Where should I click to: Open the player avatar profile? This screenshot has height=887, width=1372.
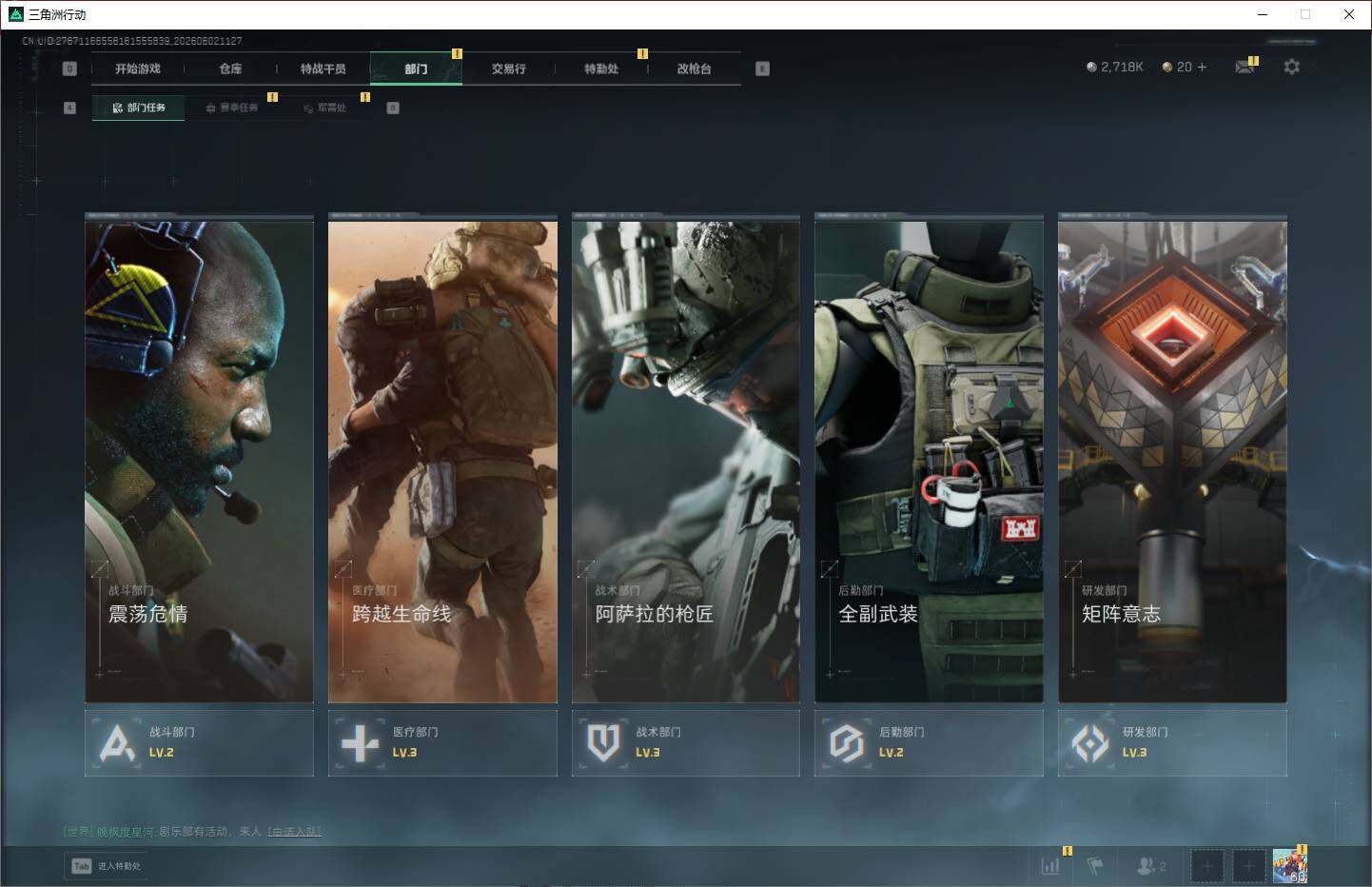(x=1290, y=866)
